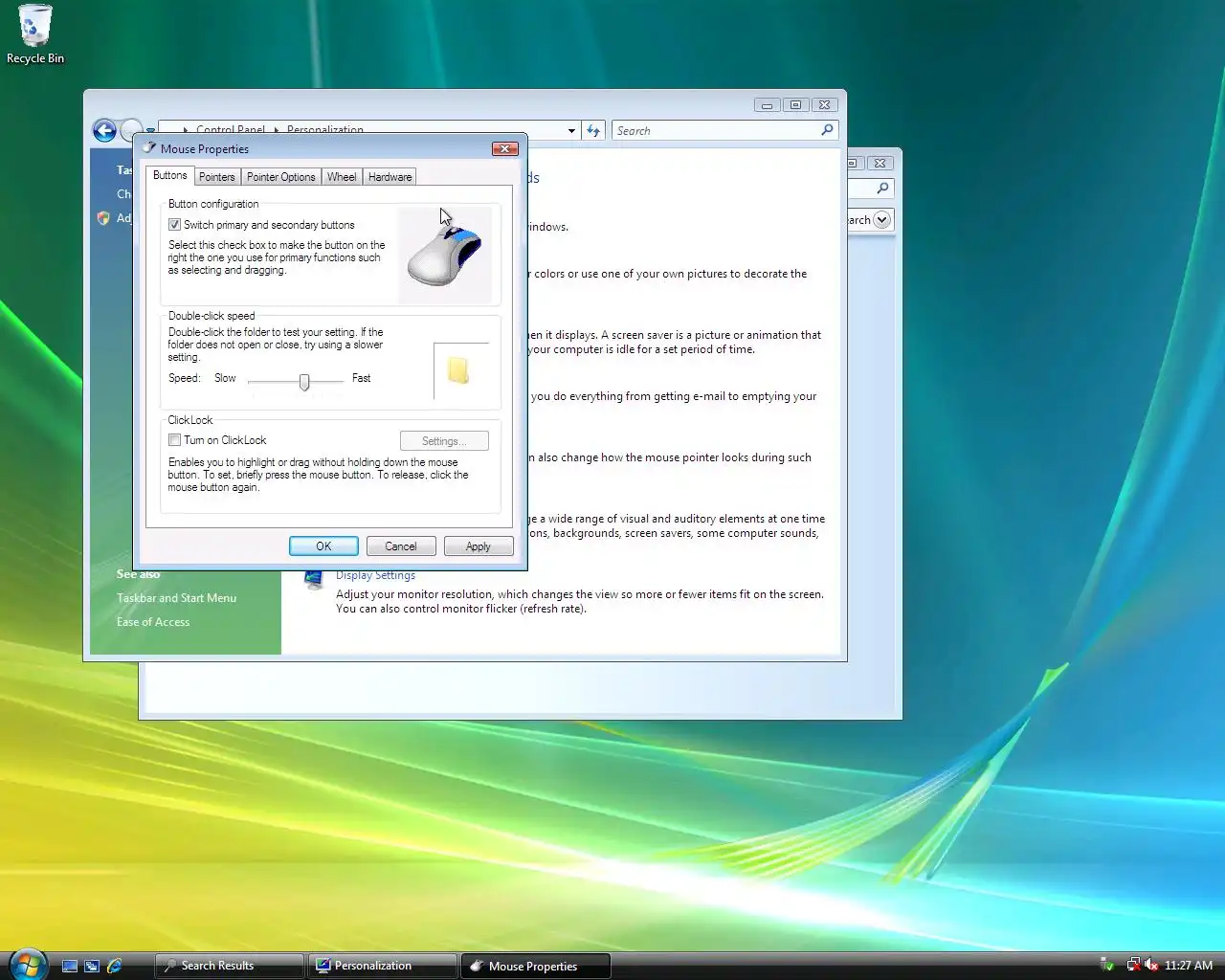
Task: Click the yellow test folder icon
Action: coord(458,370)
